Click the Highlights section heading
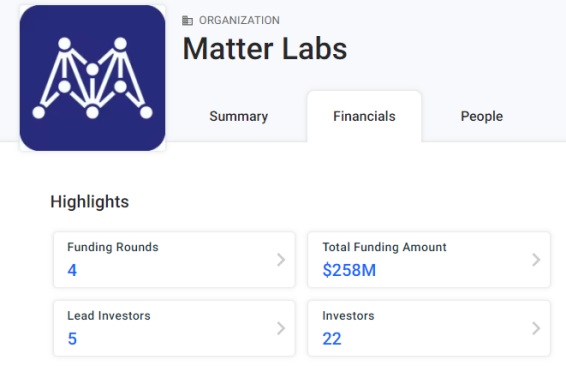566x372 pixels. pos(90,202)
